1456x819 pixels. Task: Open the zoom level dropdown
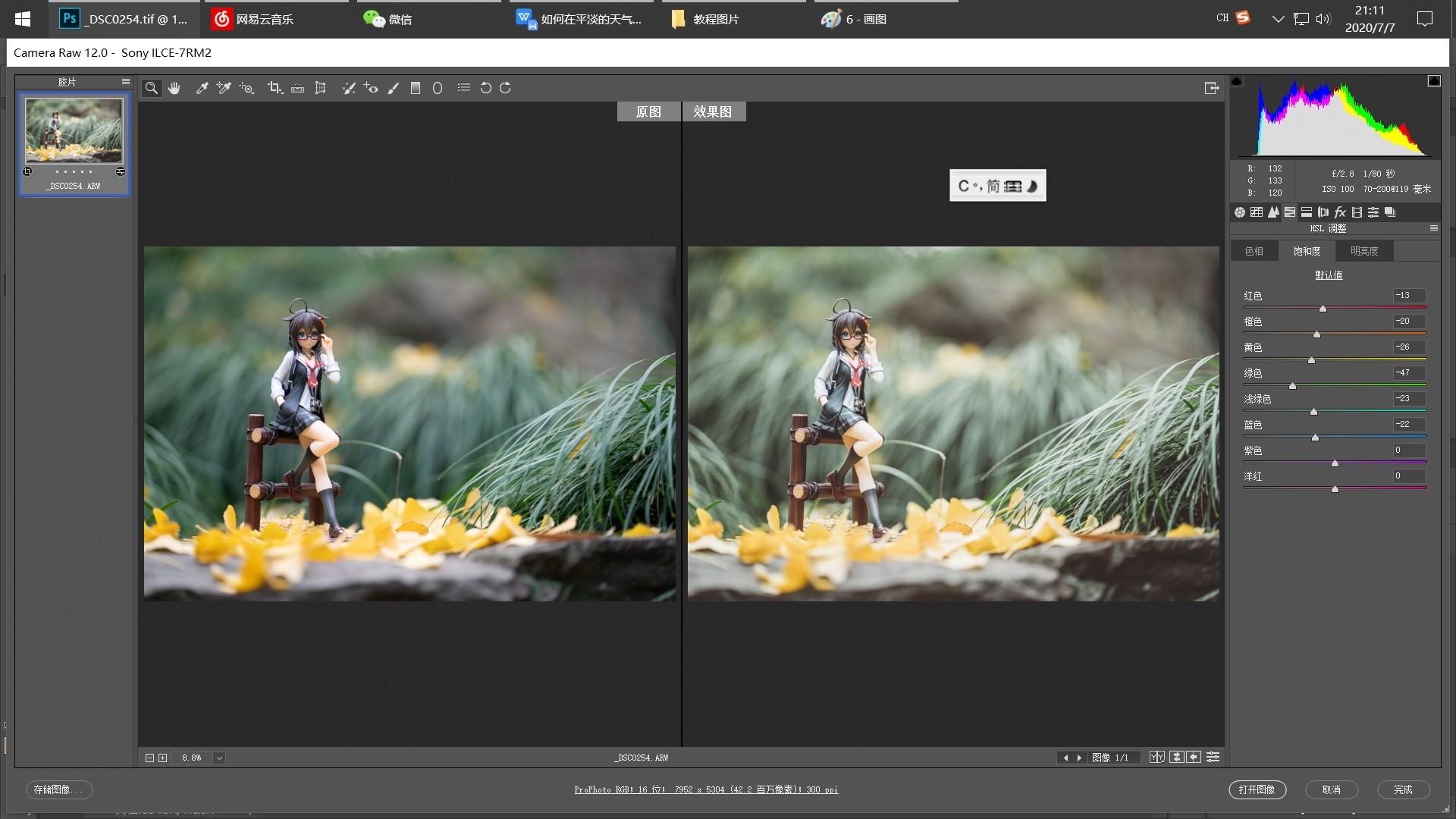point(219,758)
